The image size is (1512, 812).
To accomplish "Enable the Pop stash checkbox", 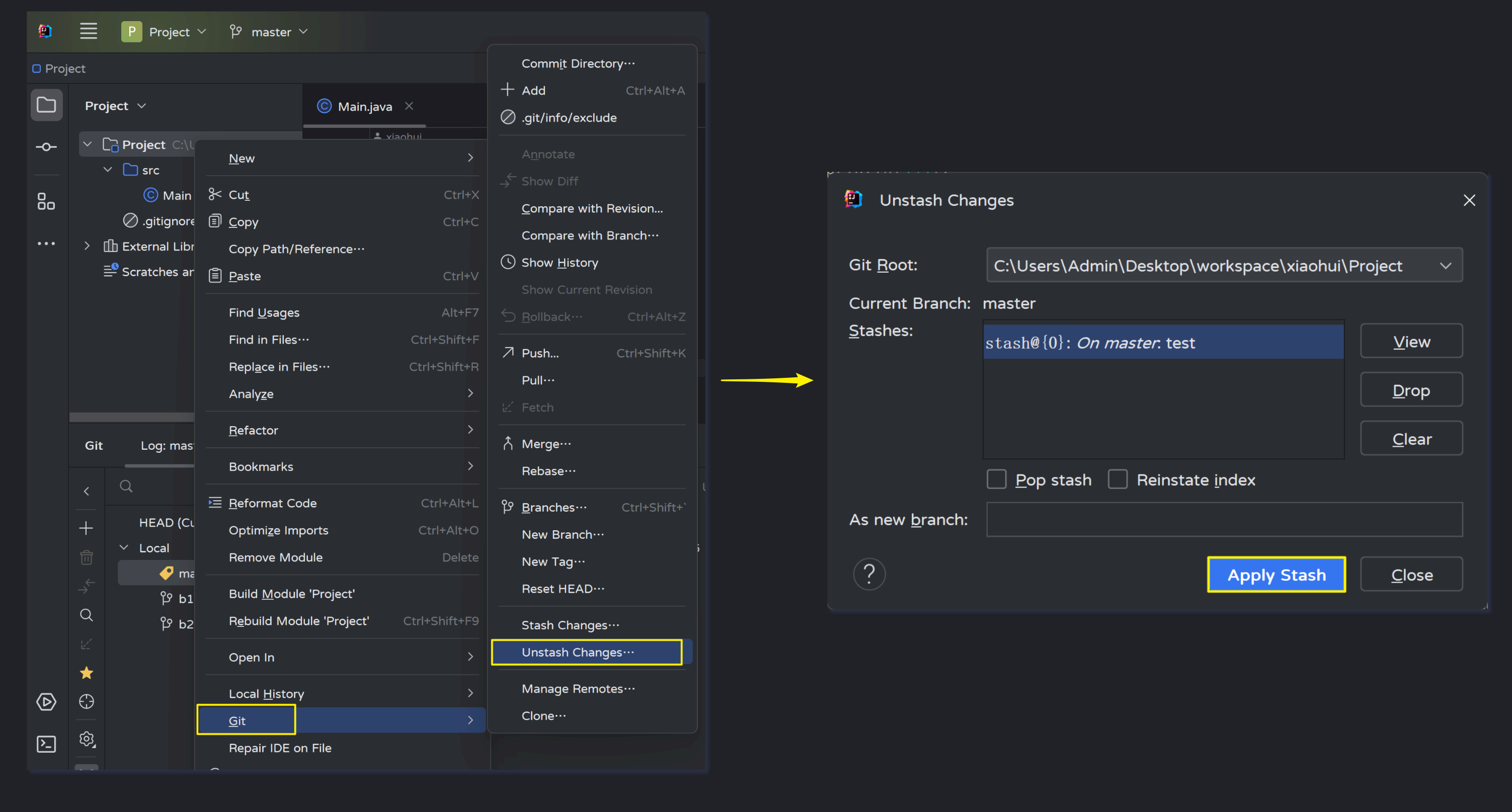I will pos(997,479).
